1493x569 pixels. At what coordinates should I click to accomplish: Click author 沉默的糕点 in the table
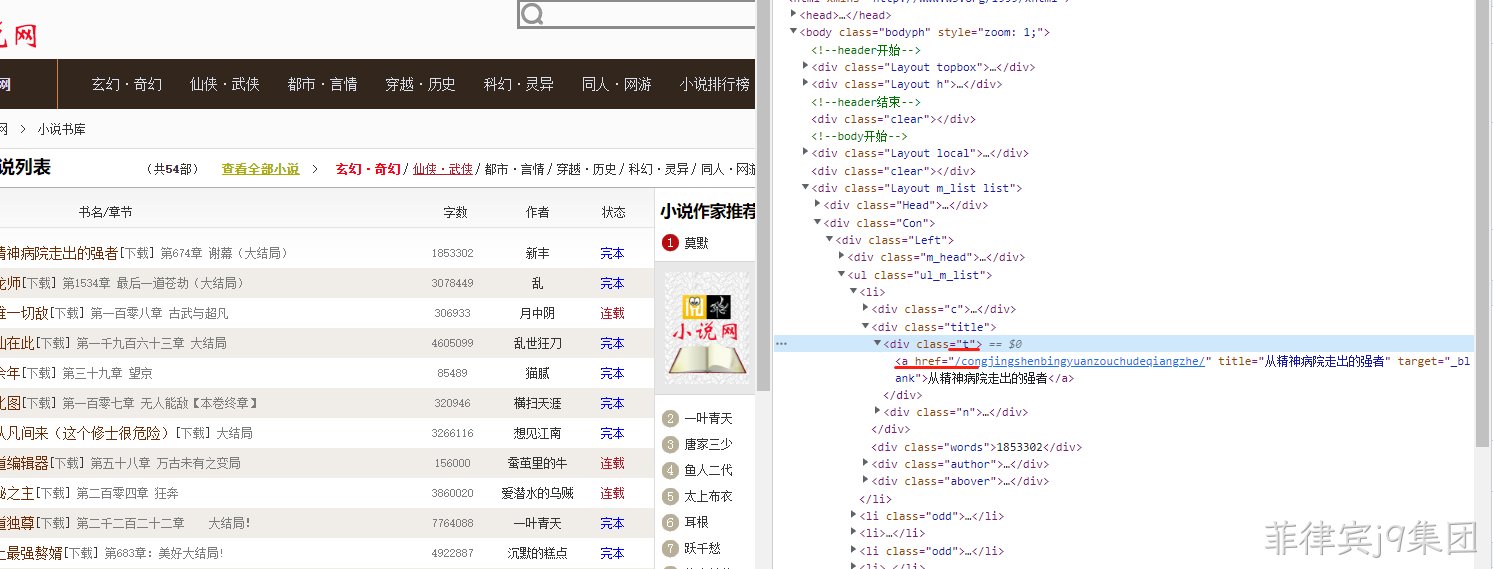tap(537, 553)
